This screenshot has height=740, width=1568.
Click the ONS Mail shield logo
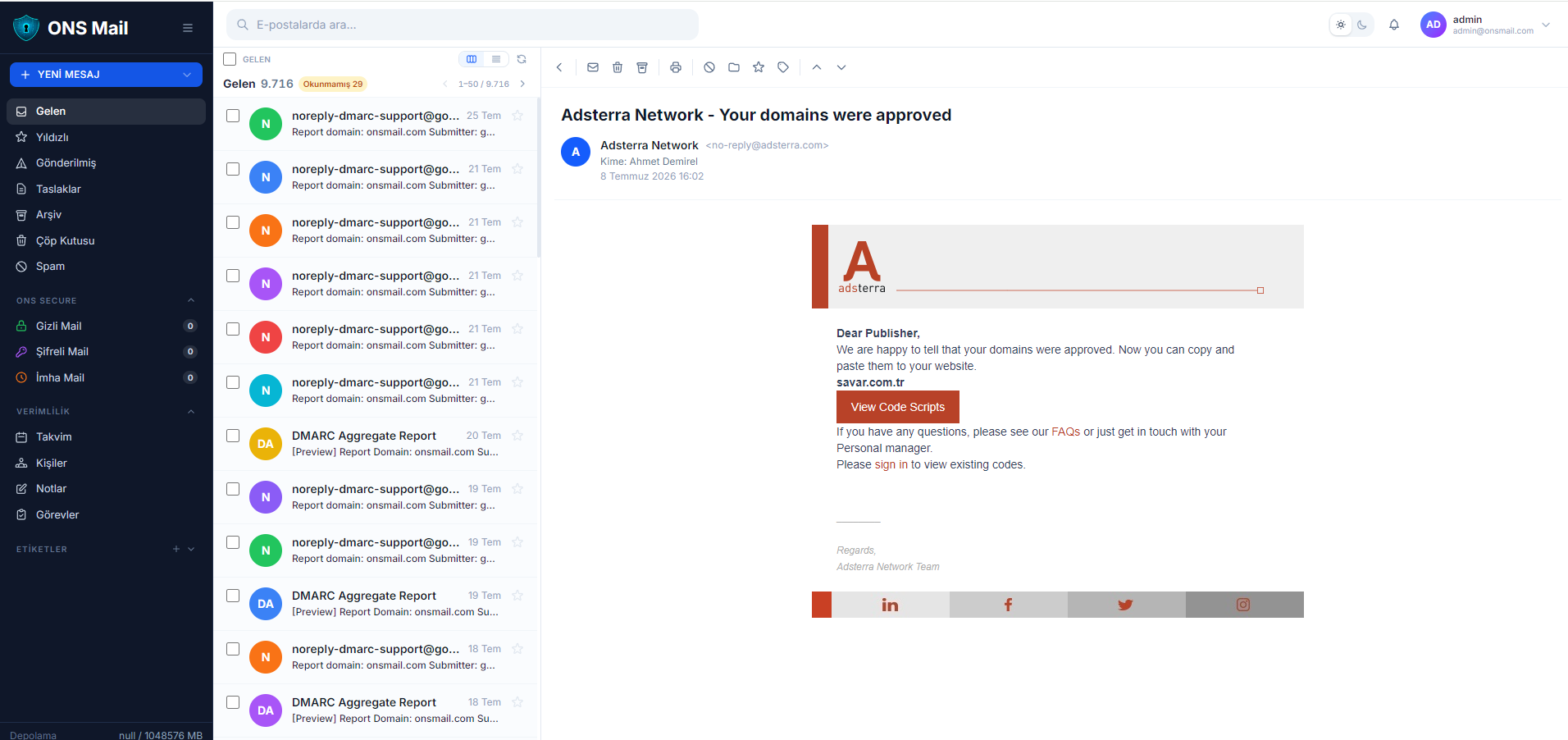(26, 28)
